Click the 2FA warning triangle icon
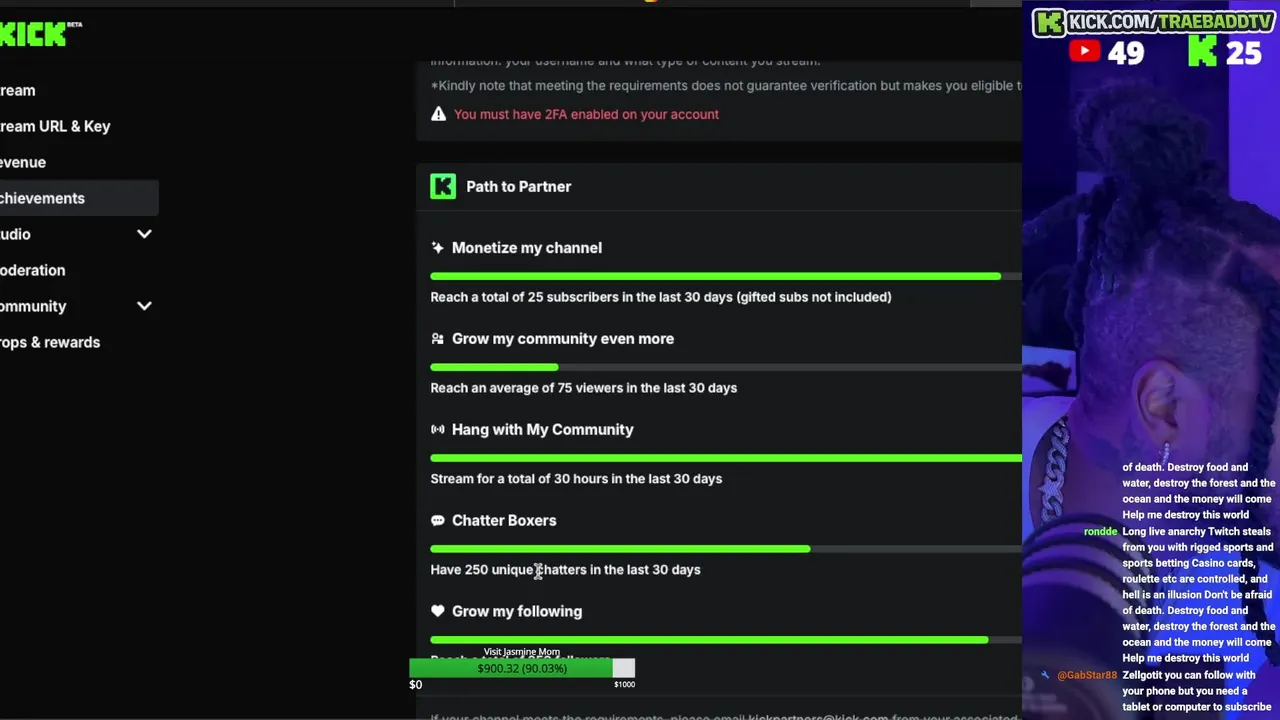 tap(438, 114)
